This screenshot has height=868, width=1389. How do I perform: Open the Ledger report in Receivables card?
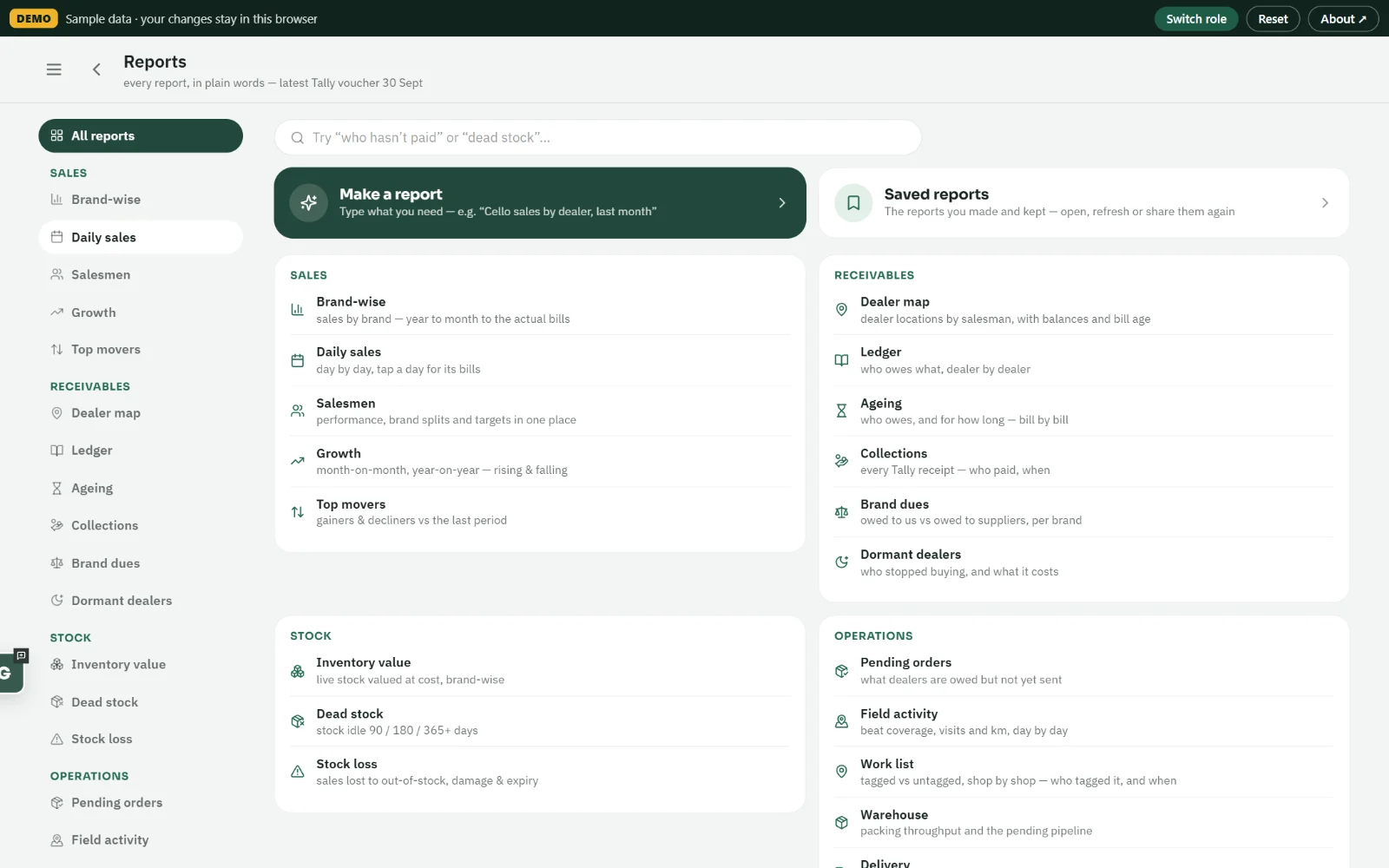pos(1083,360)
